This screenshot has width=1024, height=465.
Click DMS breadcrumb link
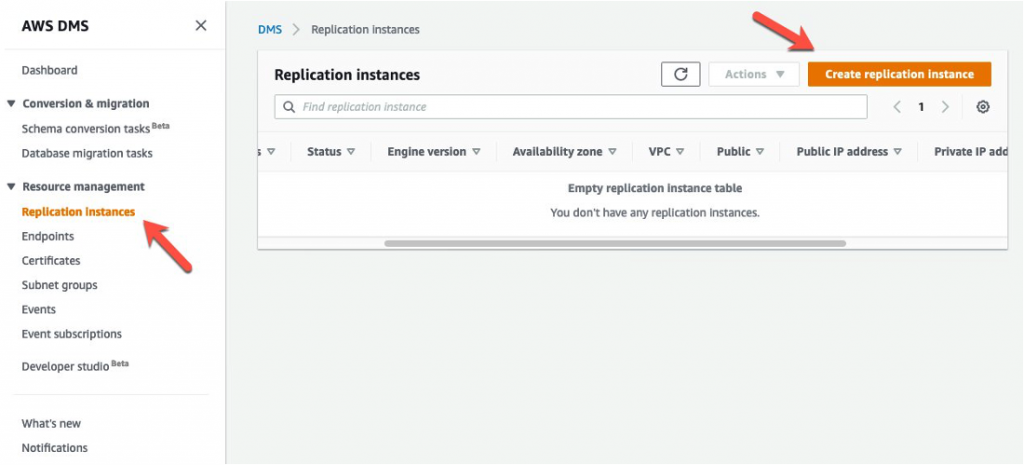pos(270,29)
